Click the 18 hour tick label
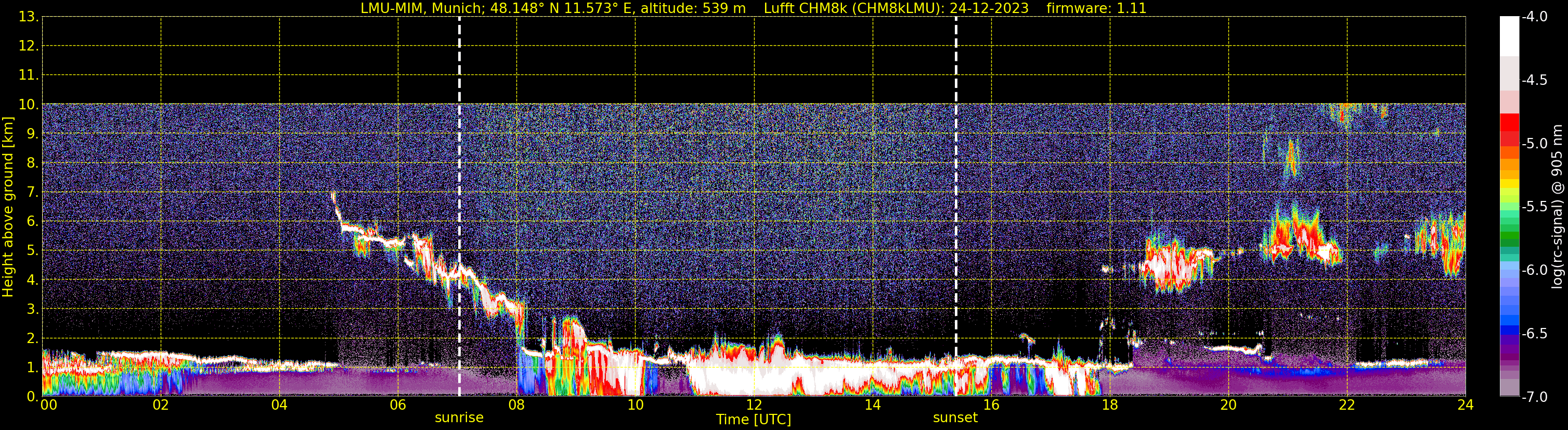 (x=1110, y=406)
